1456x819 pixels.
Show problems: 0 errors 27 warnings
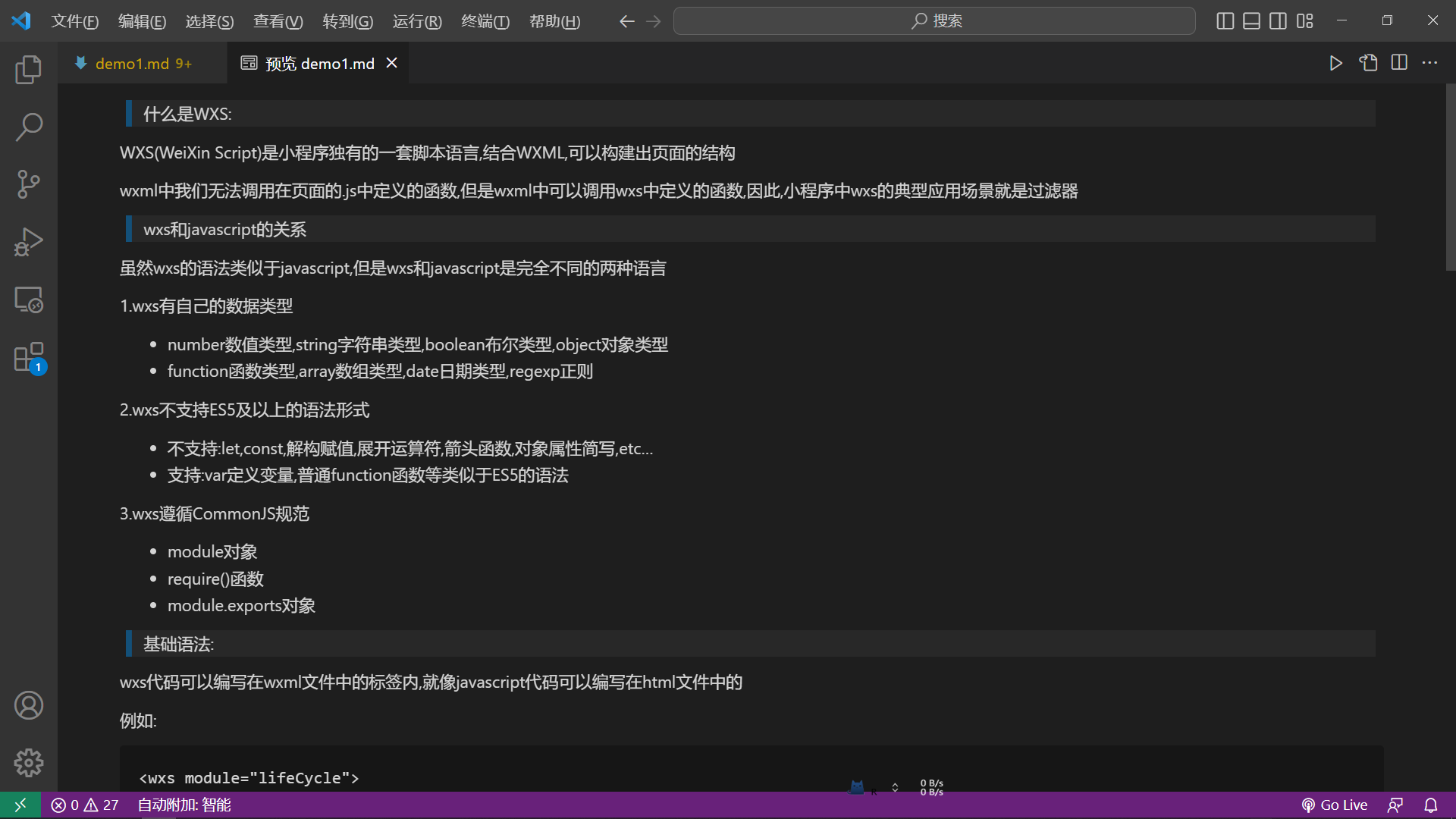point(84,805)
